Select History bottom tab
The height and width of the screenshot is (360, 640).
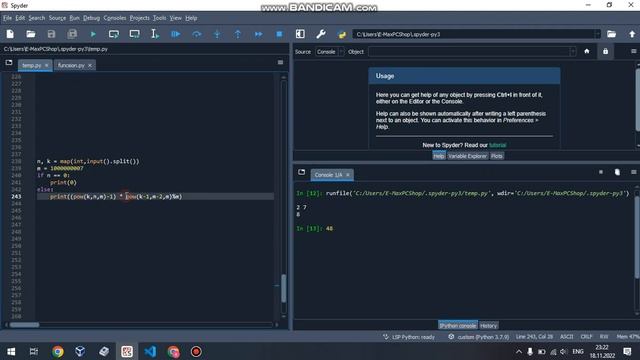tap(489, 325)
